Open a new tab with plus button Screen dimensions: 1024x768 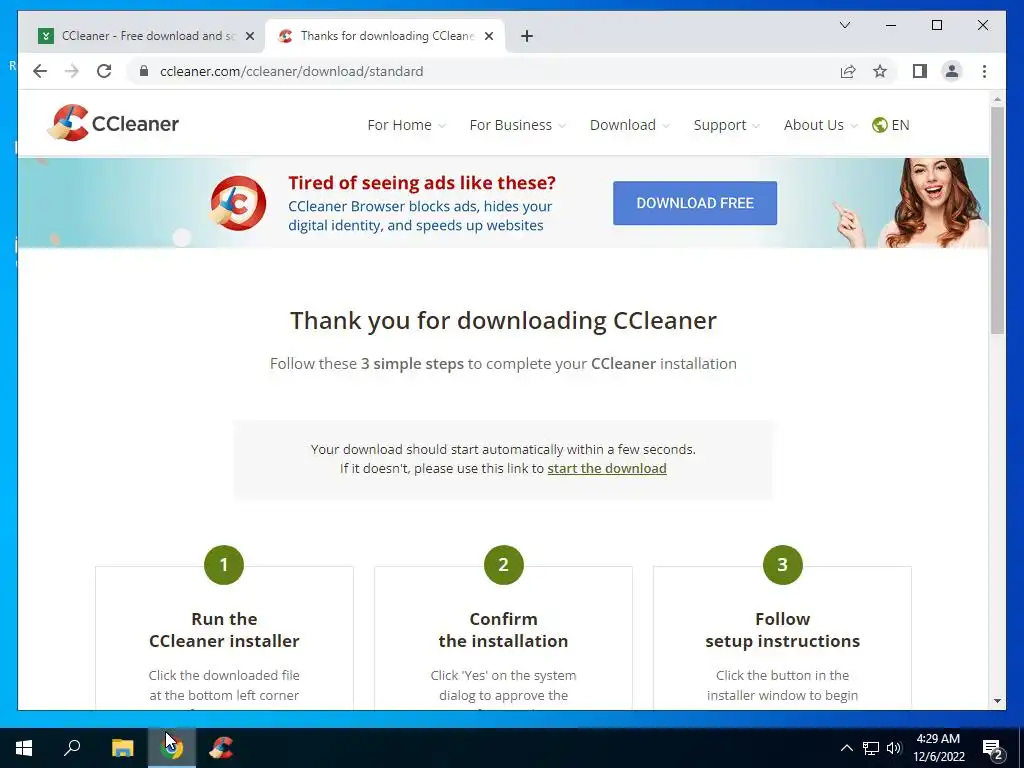click(x=527, y=36)
